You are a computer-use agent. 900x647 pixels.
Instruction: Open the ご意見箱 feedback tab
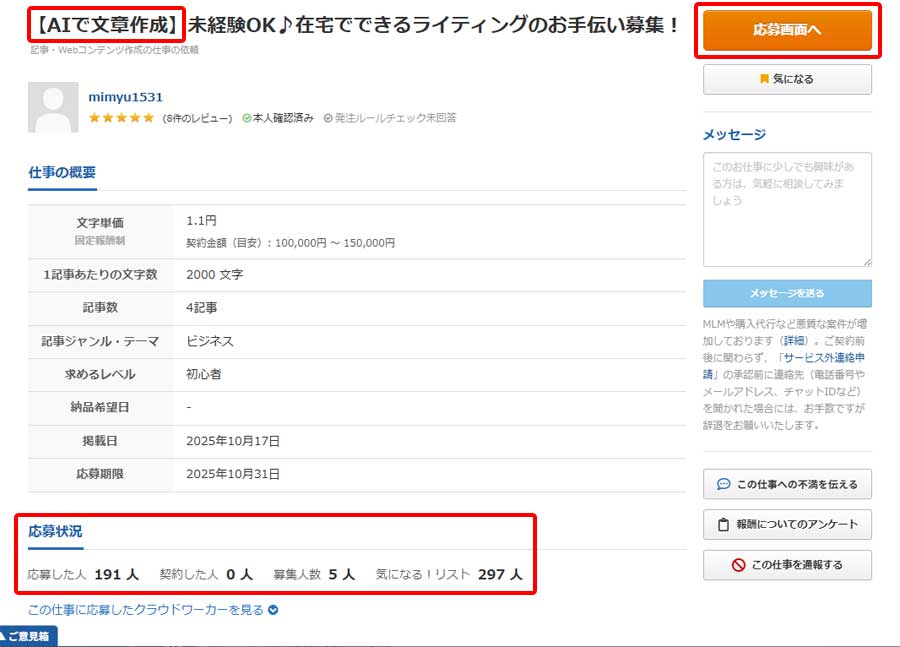coord(29,636)
